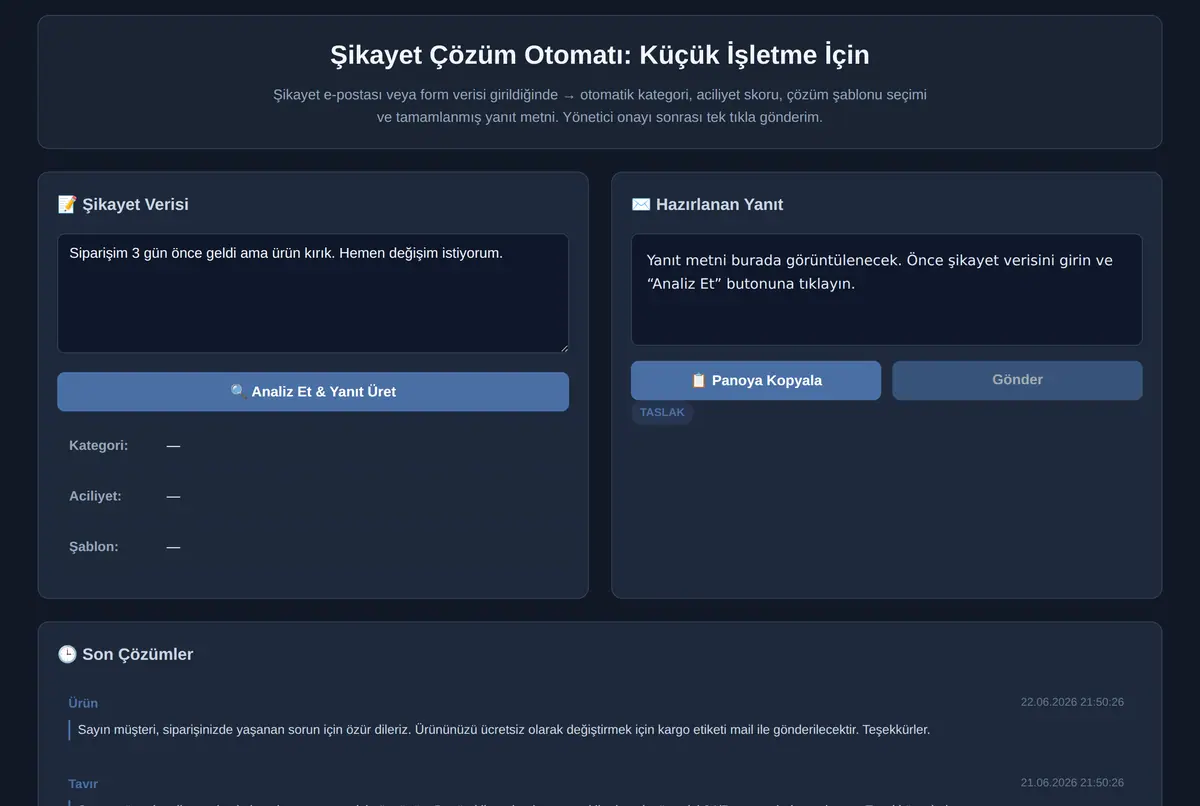Click the Şablon: label

tap(93, 547)
